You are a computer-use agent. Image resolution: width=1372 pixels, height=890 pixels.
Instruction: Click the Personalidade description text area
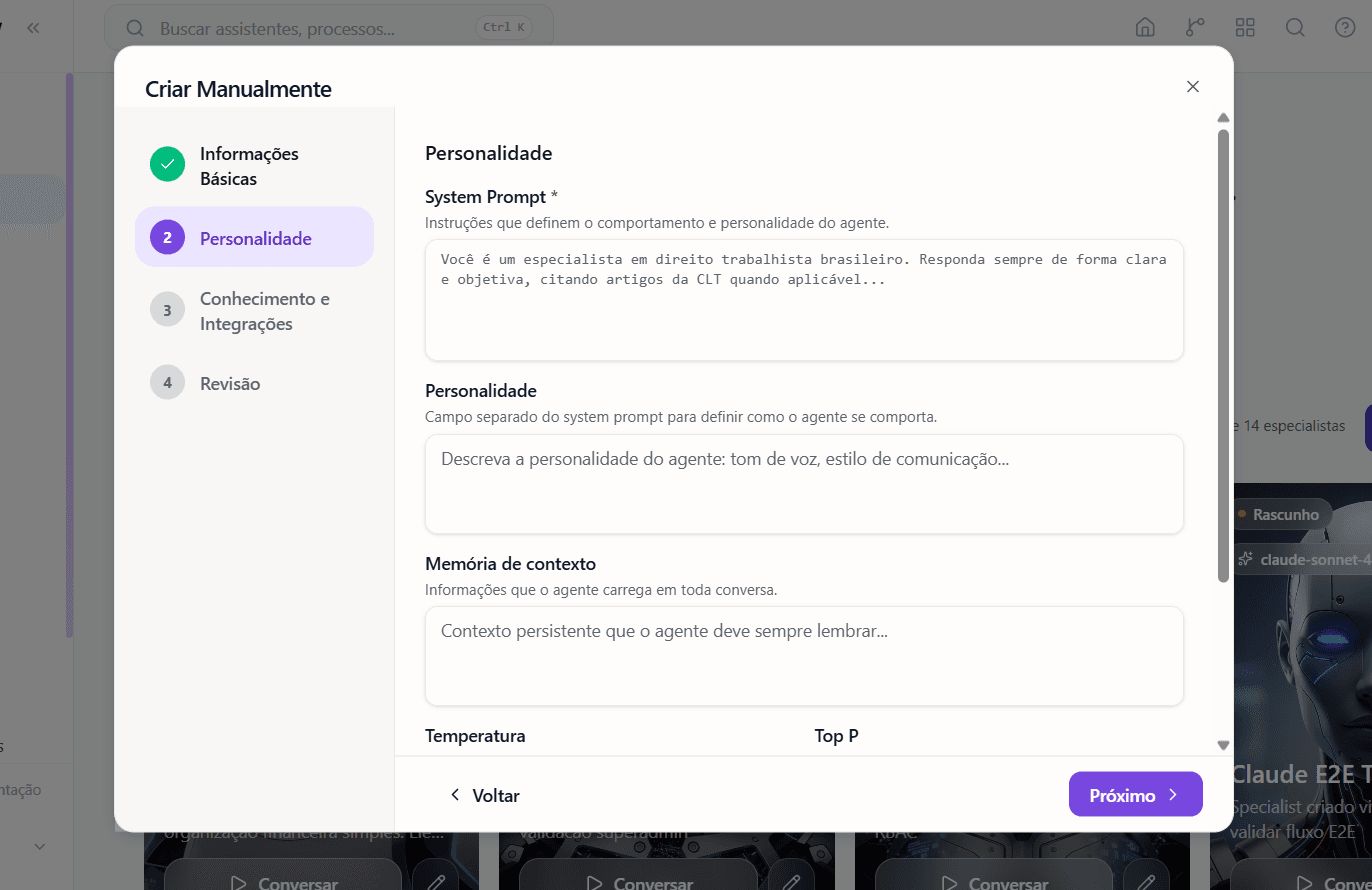[804, 484]
